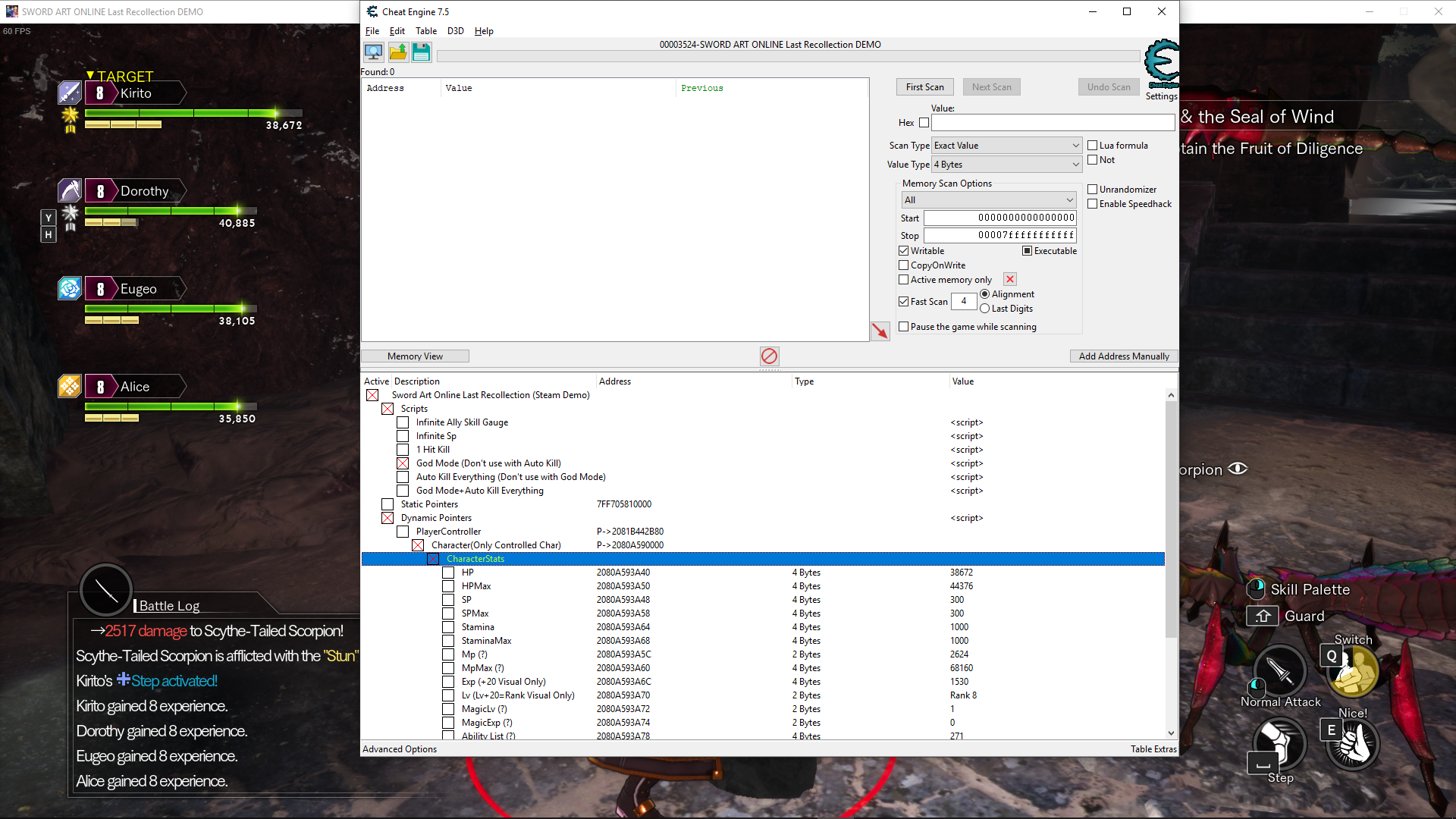Enable the Infinite Sp script checkbox
Viewport: 1456px width, 819px height.
(x=403, y=436)
